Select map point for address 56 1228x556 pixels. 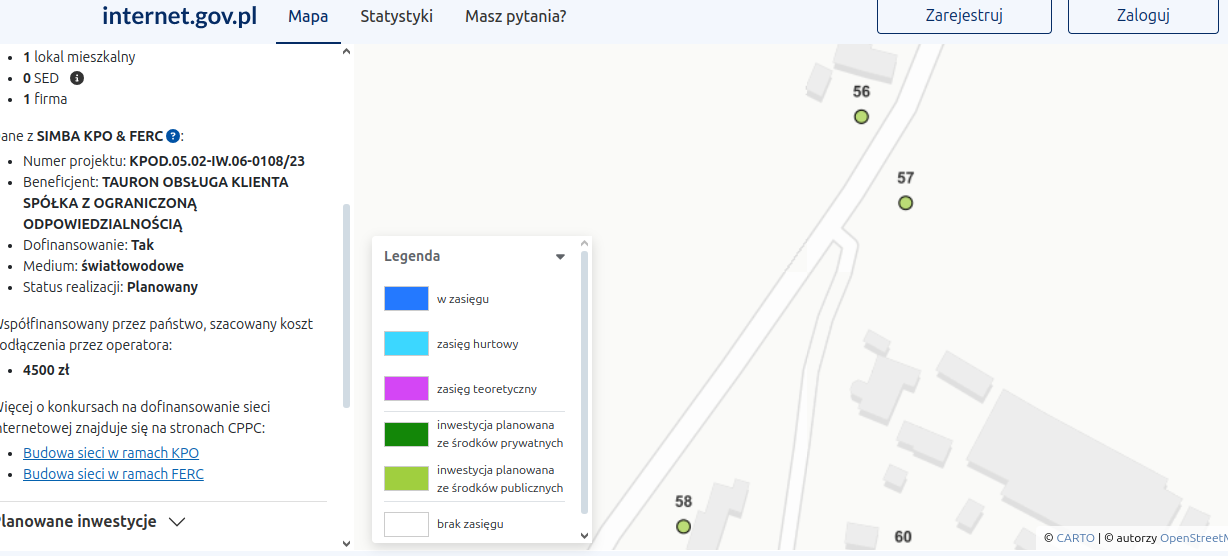861,117
